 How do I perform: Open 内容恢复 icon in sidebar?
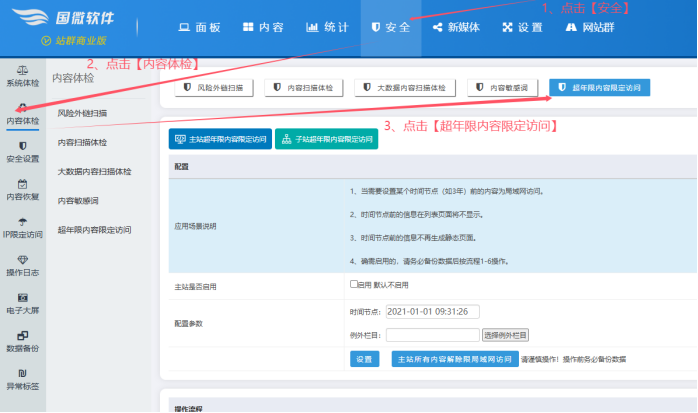22,184
